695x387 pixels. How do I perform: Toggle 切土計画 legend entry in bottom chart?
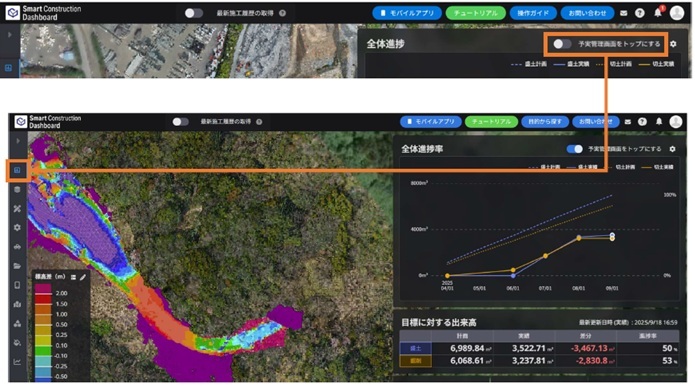pos(619,167)
